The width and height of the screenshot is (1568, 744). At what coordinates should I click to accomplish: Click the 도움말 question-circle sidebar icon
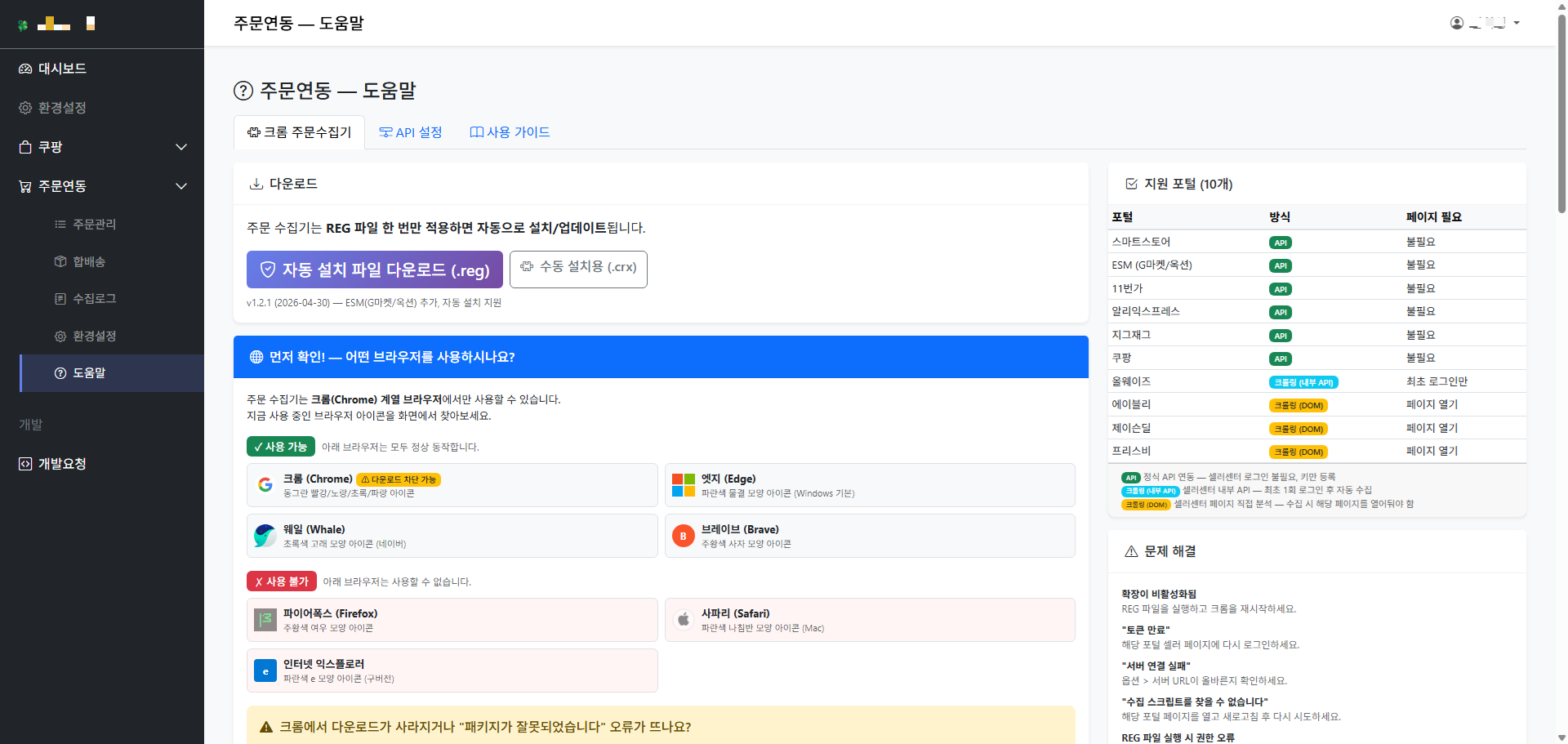pyautogui.click(x=60, y=373)
